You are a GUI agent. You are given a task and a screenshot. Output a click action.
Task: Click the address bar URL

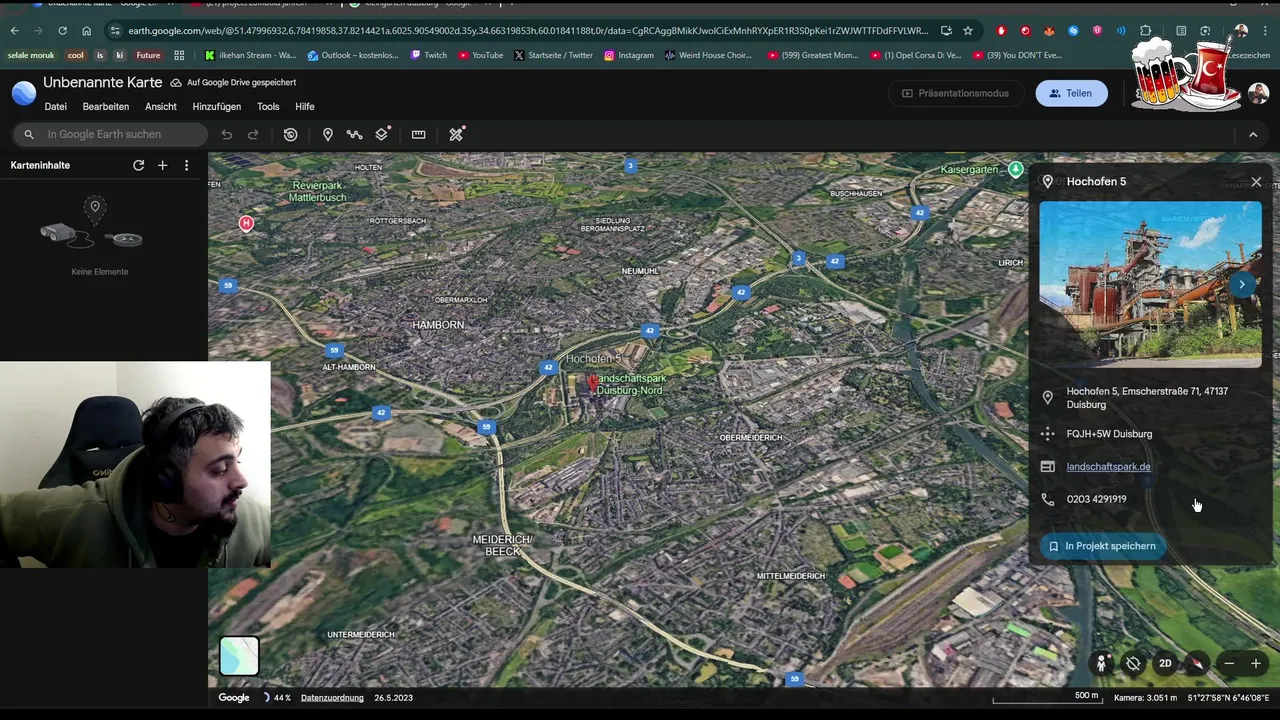coord(528,31)
